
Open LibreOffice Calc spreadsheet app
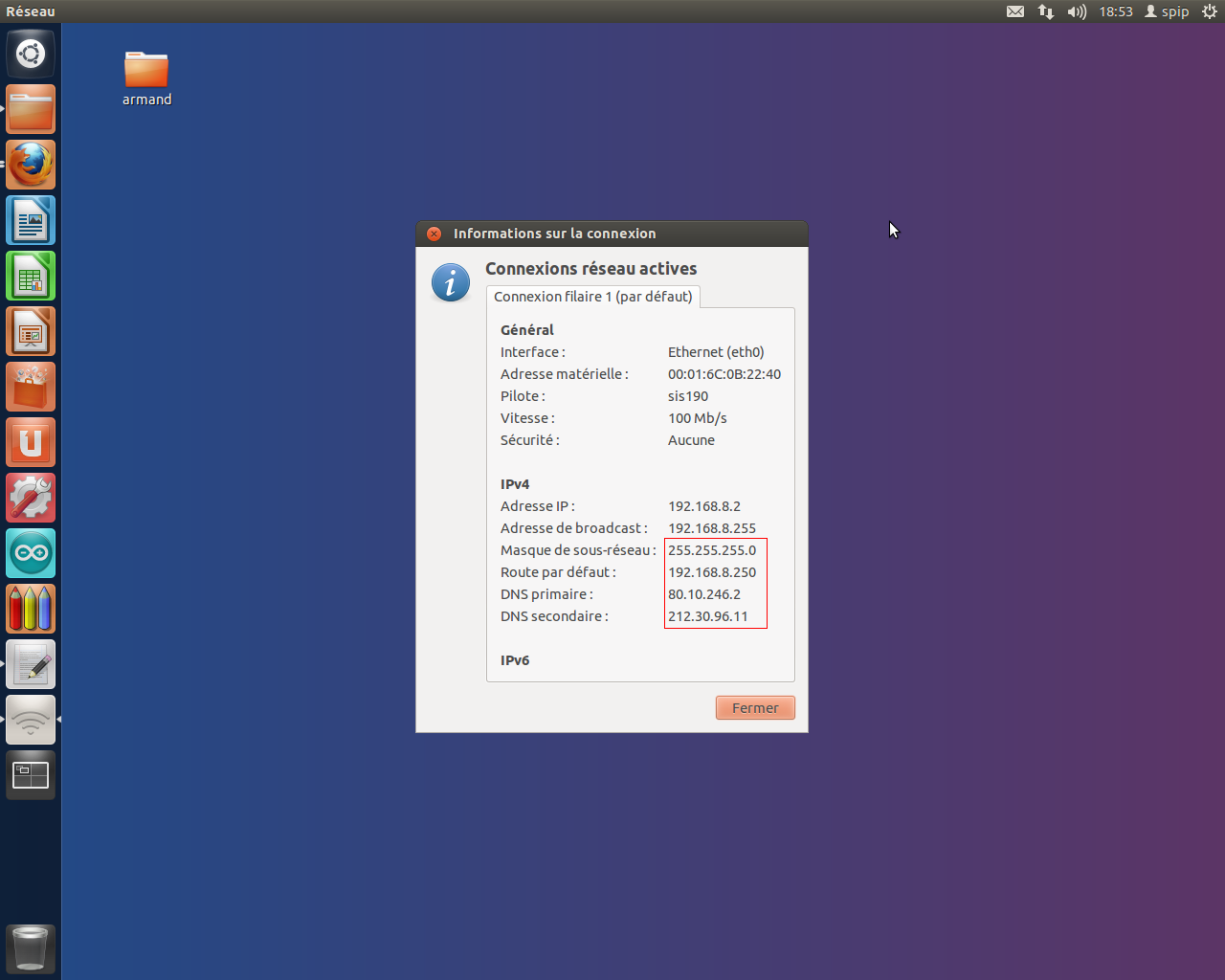(x=31, y=276)
